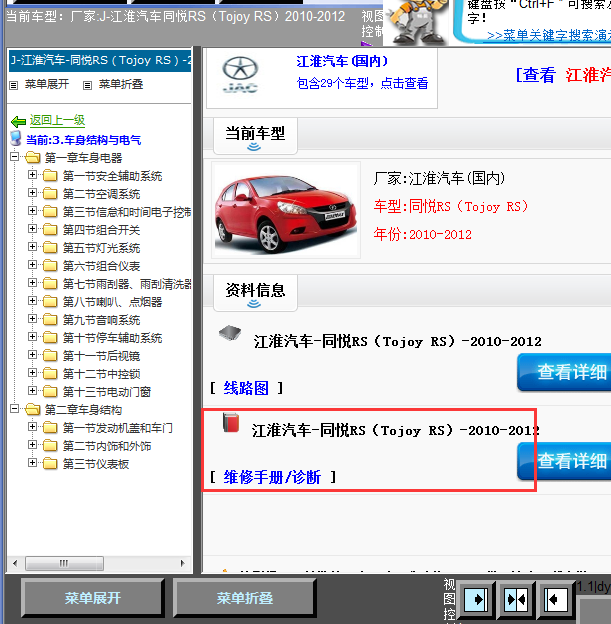Select 第二节内饰和外饰 tree item
The image size is (611, 624).
[107, 446]
